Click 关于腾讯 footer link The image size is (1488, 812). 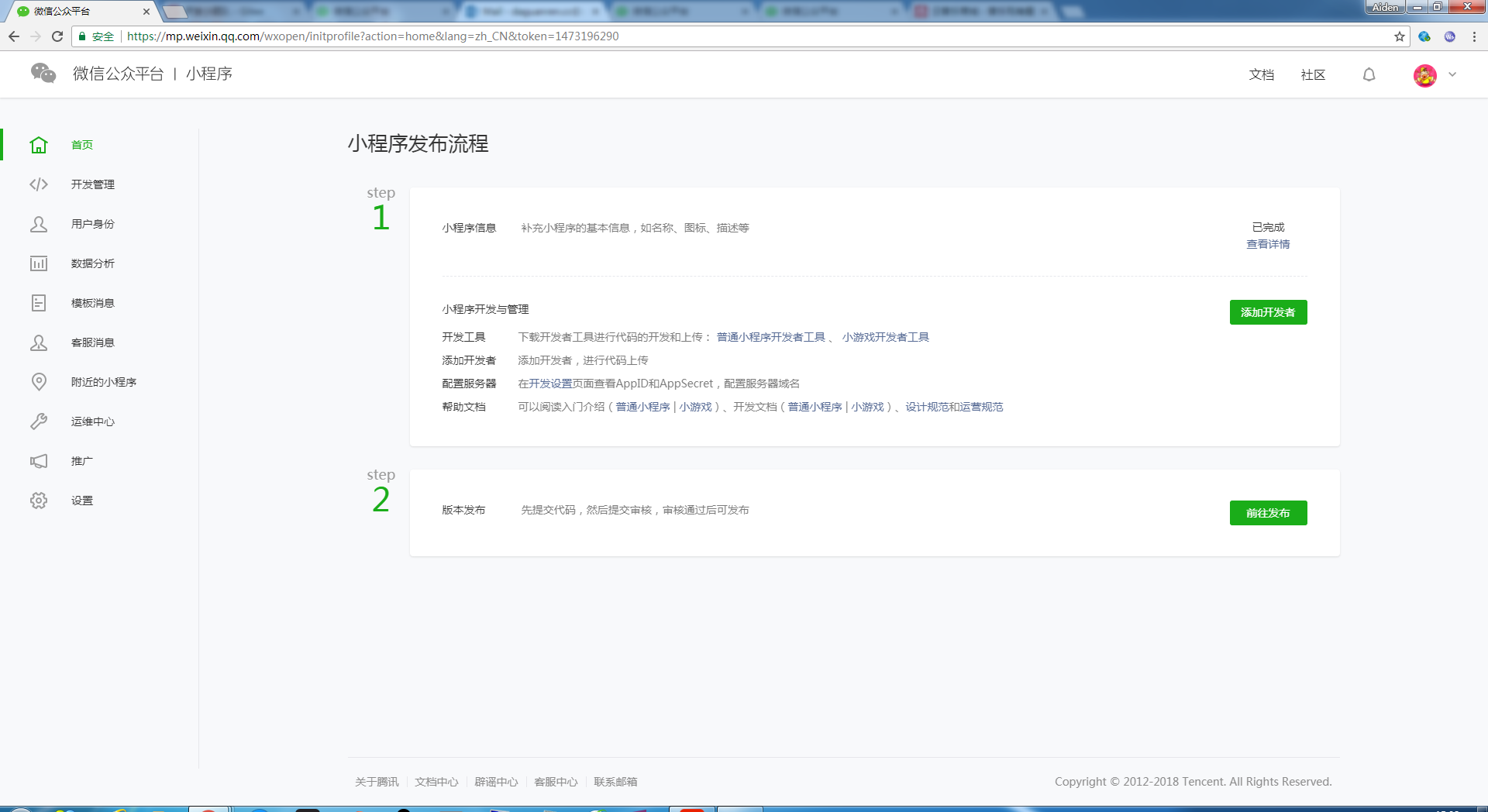tap(377, 782)
